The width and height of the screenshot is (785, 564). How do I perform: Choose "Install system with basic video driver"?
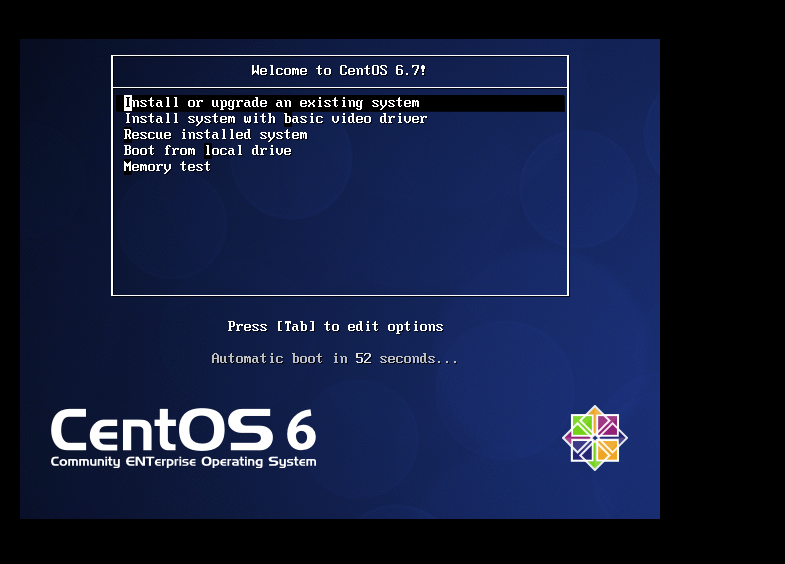275,119
